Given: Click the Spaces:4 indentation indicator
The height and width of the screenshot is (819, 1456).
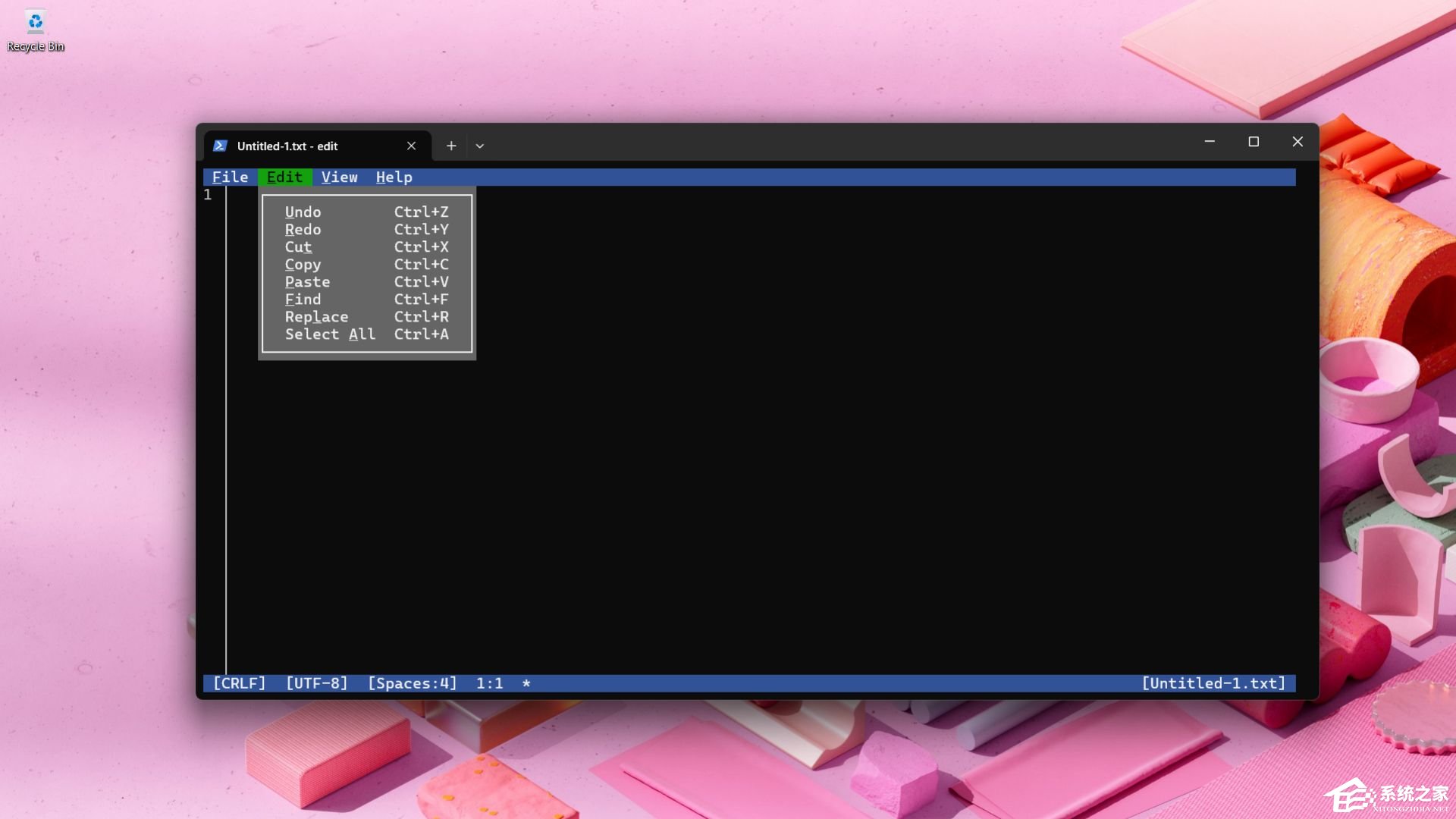Looking at the screenshot, I should pos(411,682).
